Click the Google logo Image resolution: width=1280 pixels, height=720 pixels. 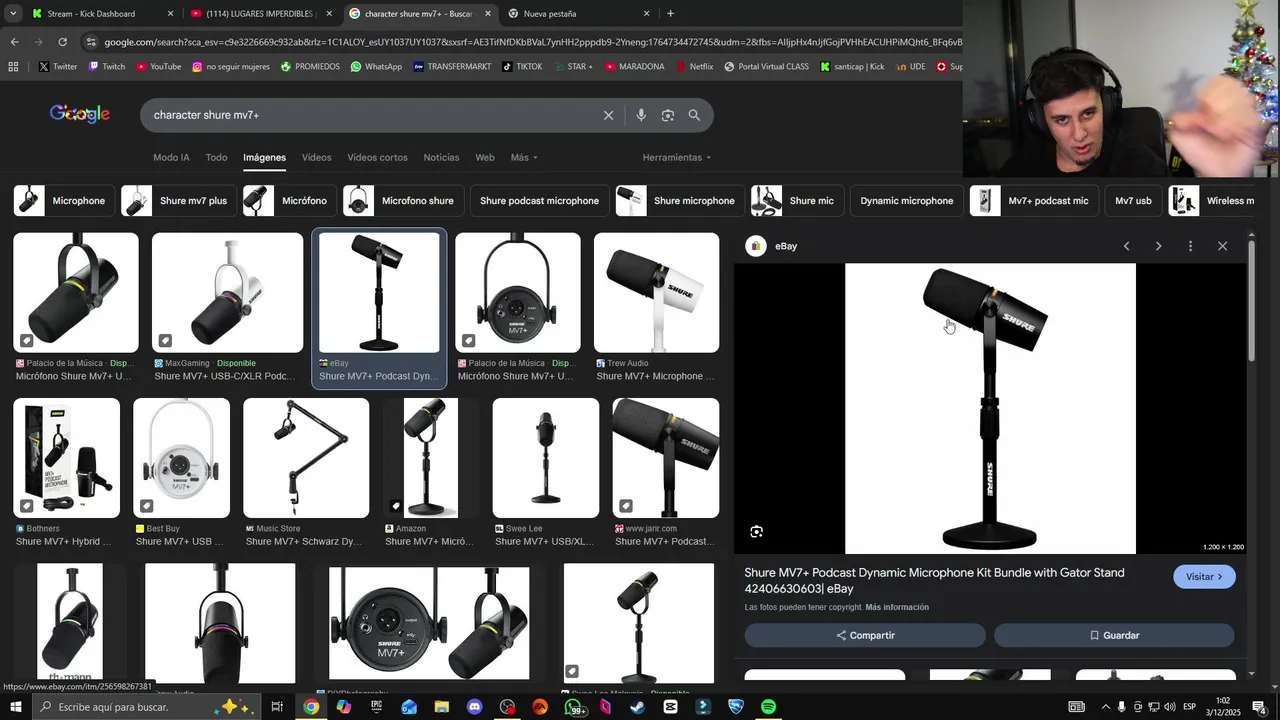tap(80, 114)
